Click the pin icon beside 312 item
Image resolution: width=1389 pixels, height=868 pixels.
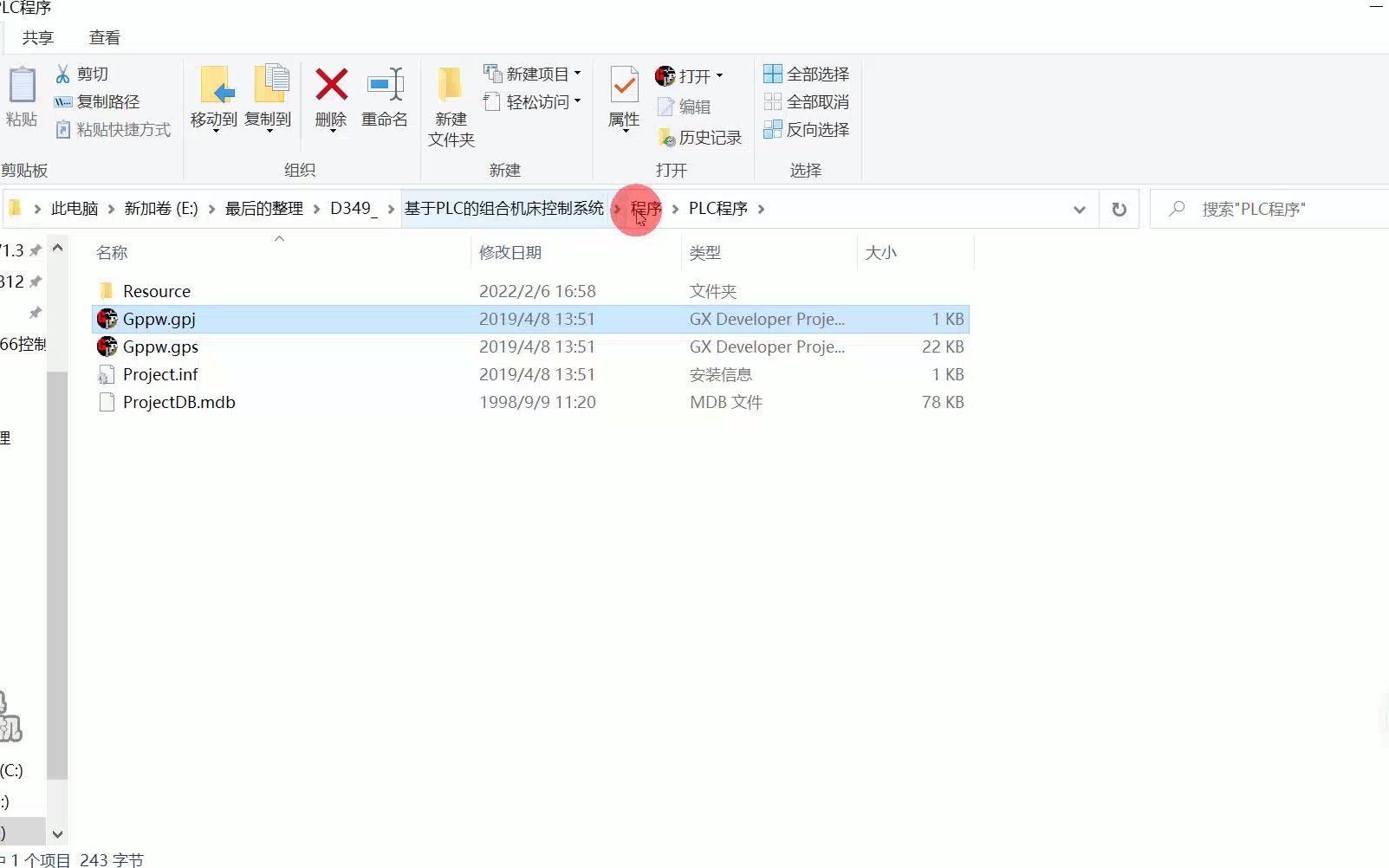click(36, 282)
